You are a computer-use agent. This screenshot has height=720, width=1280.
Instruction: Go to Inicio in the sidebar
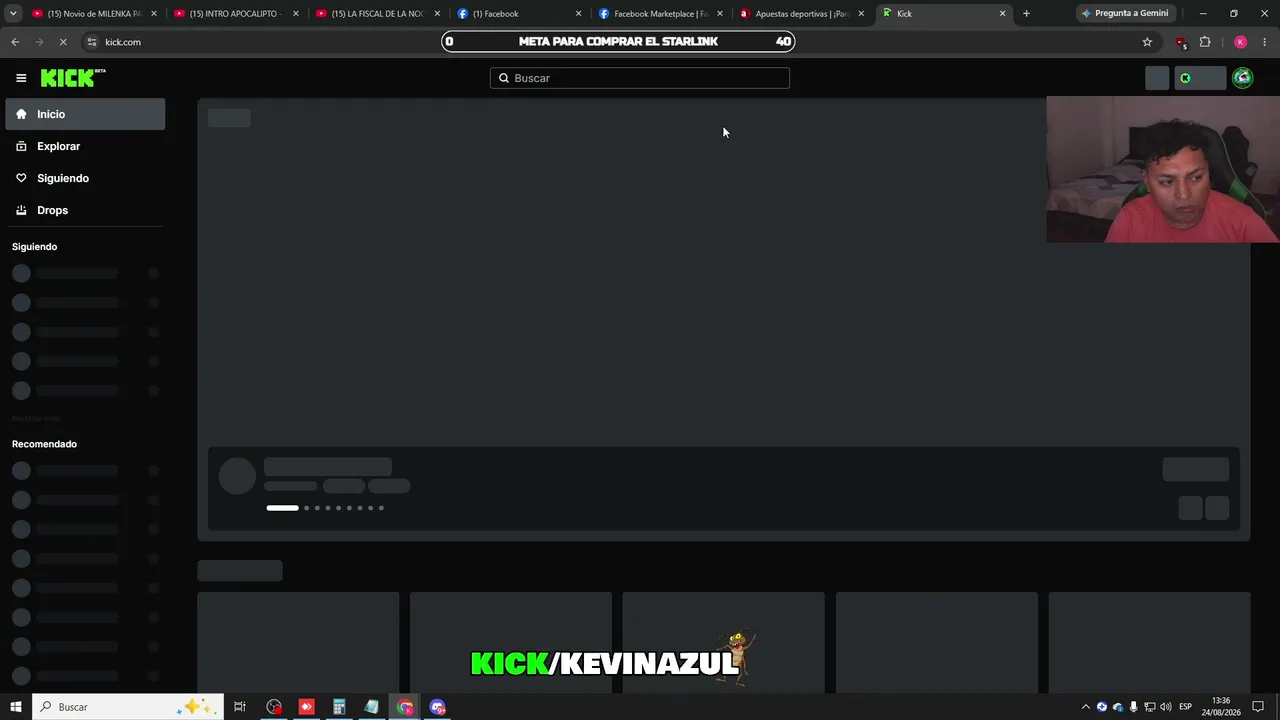point(85,114)
